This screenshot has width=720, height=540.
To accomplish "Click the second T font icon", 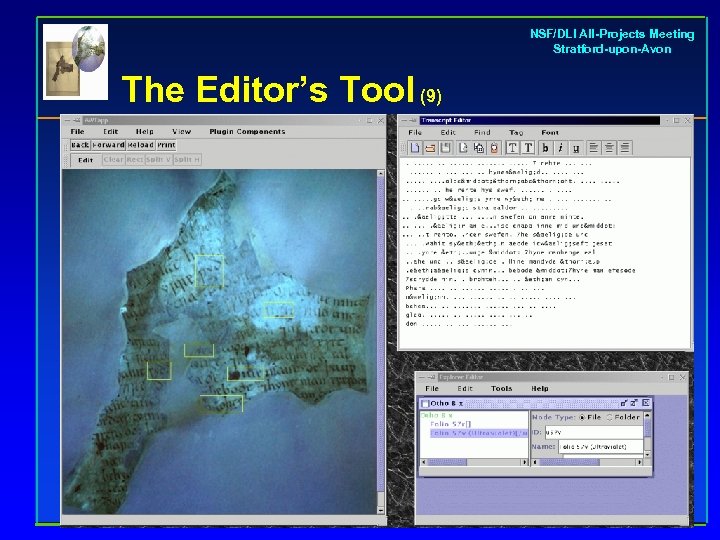I will coord(528,148).
